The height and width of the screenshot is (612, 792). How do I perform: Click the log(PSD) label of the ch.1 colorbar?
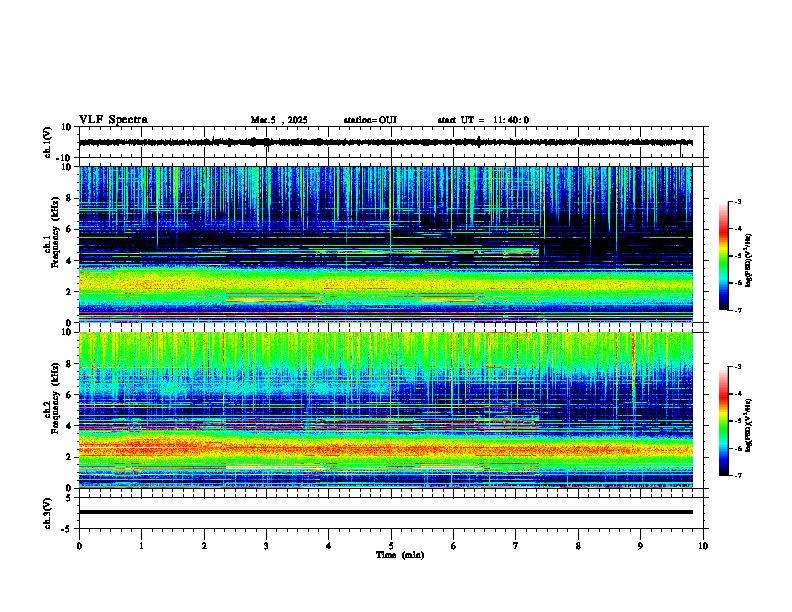point(748,261)
